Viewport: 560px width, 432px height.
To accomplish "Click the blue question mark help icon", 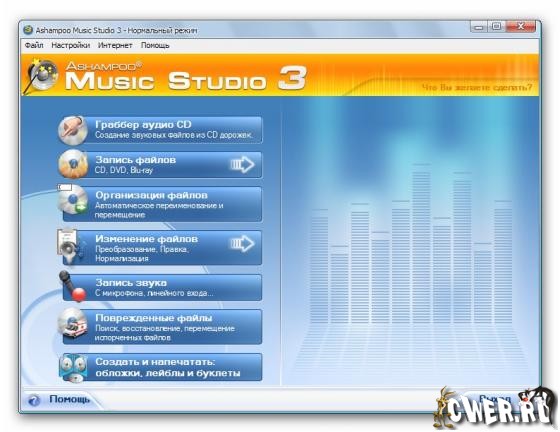I will tap(34, 400).
